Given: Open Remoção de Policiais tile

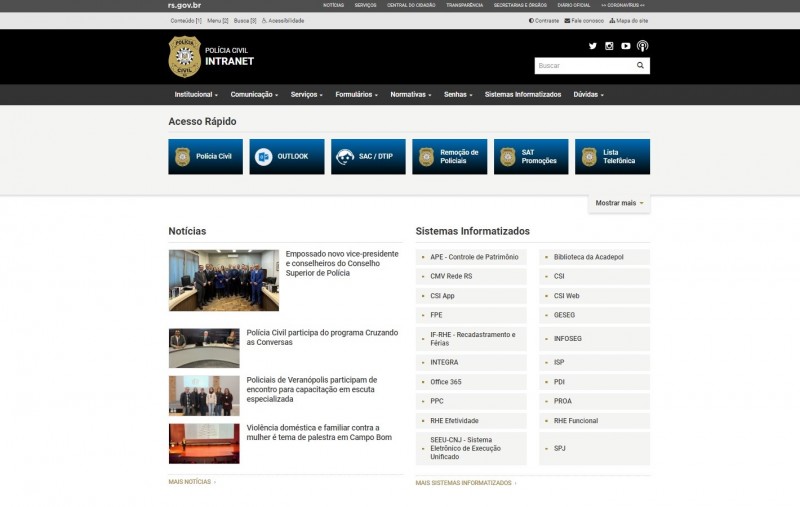Looking at the screenshot, I should point(449,157).
